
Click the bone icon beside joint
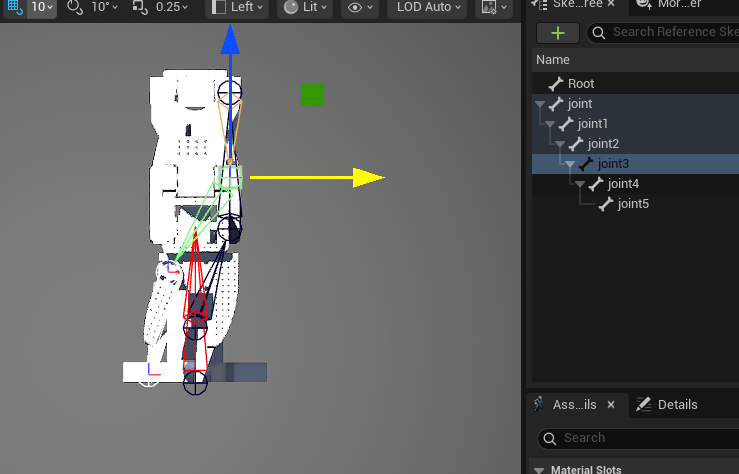point(556,104)
